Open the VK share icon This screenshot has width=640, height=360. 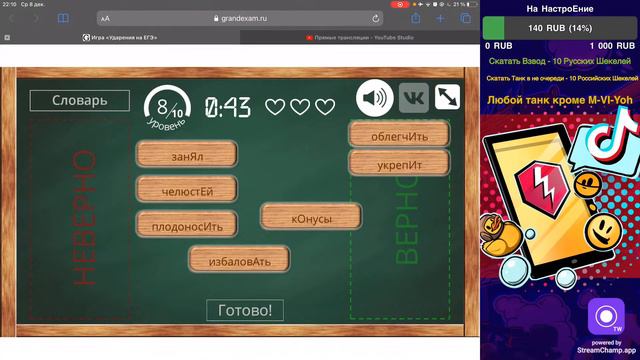[x=413, y=98]
